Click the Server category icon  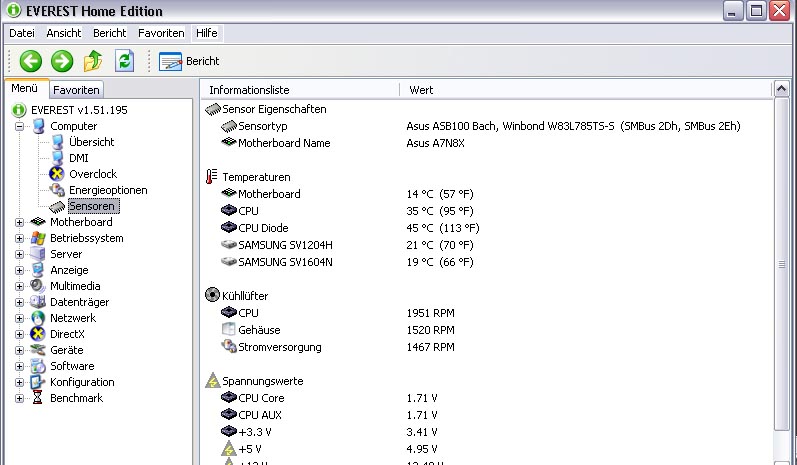click(x=38, y=254)
